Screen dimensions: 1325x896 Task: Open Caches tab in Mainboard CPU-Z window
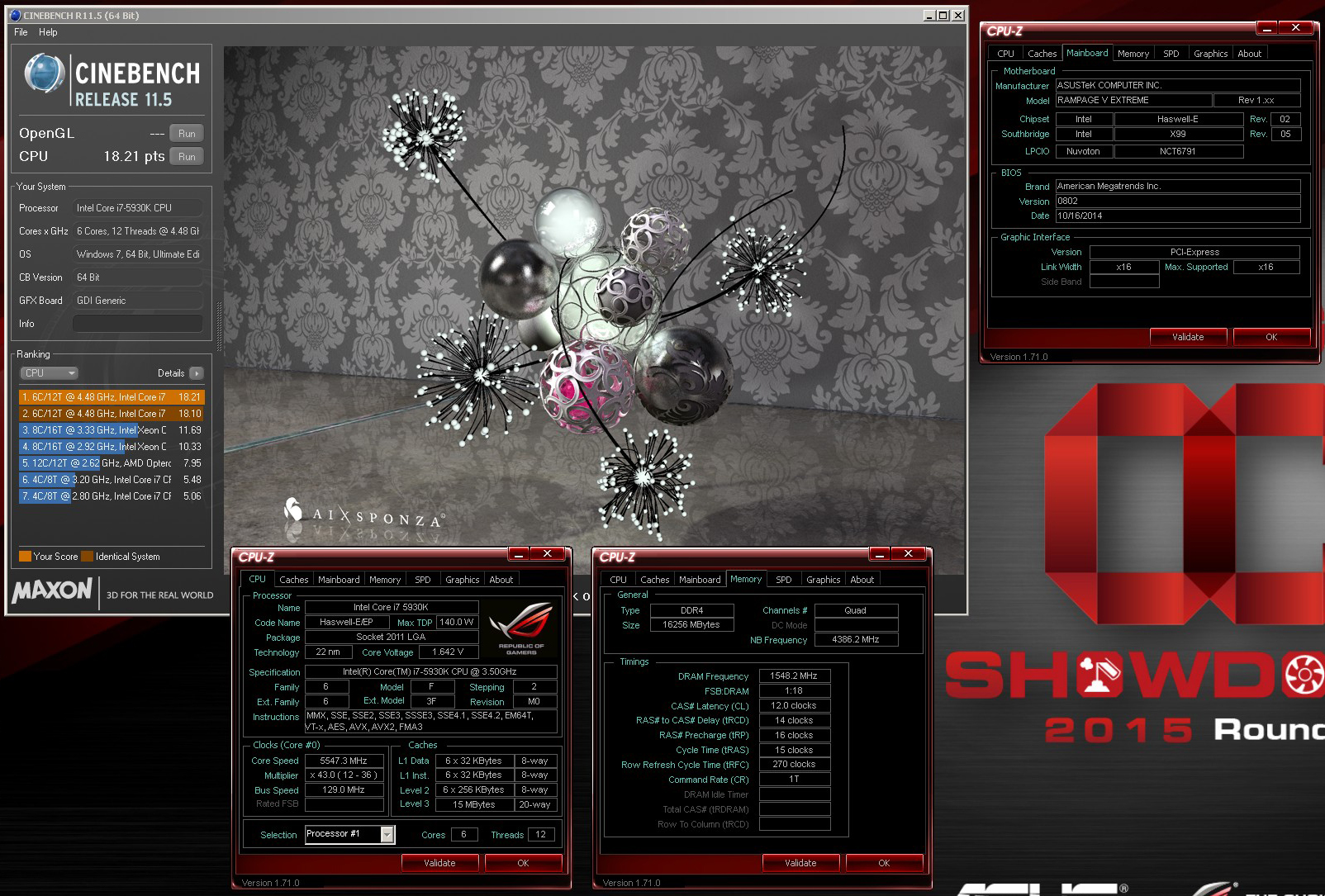(1042, 54)
